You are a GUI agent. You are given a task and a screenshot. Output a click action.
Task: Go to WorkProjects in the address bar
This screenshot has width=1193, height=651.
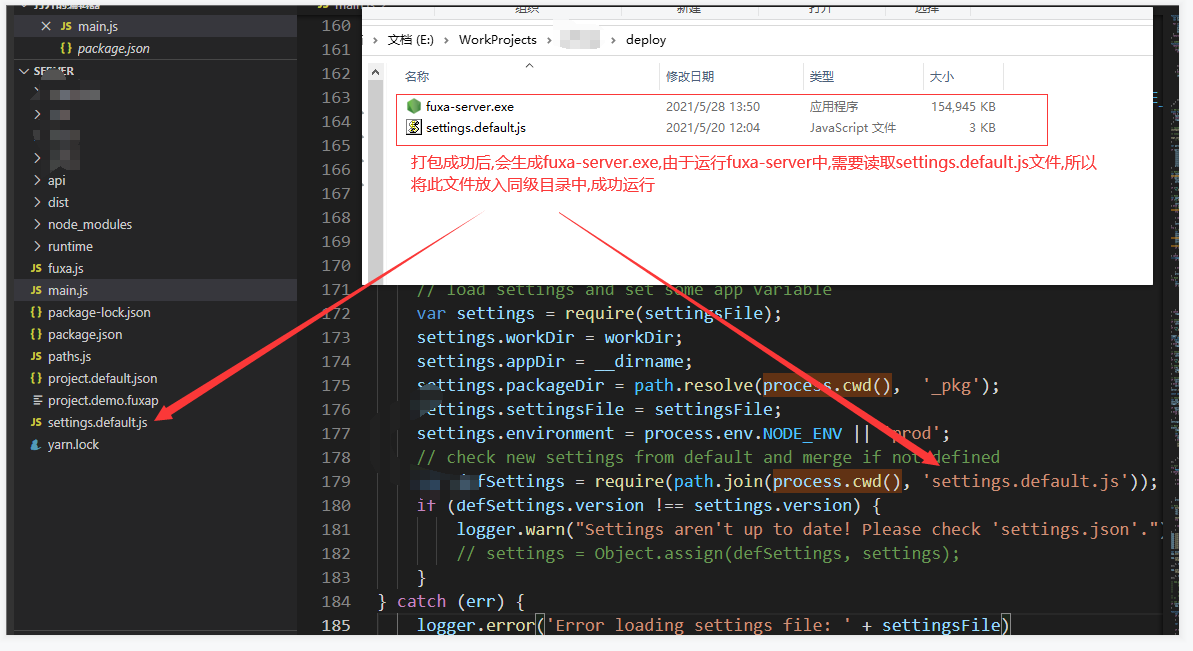click(498, 40)
